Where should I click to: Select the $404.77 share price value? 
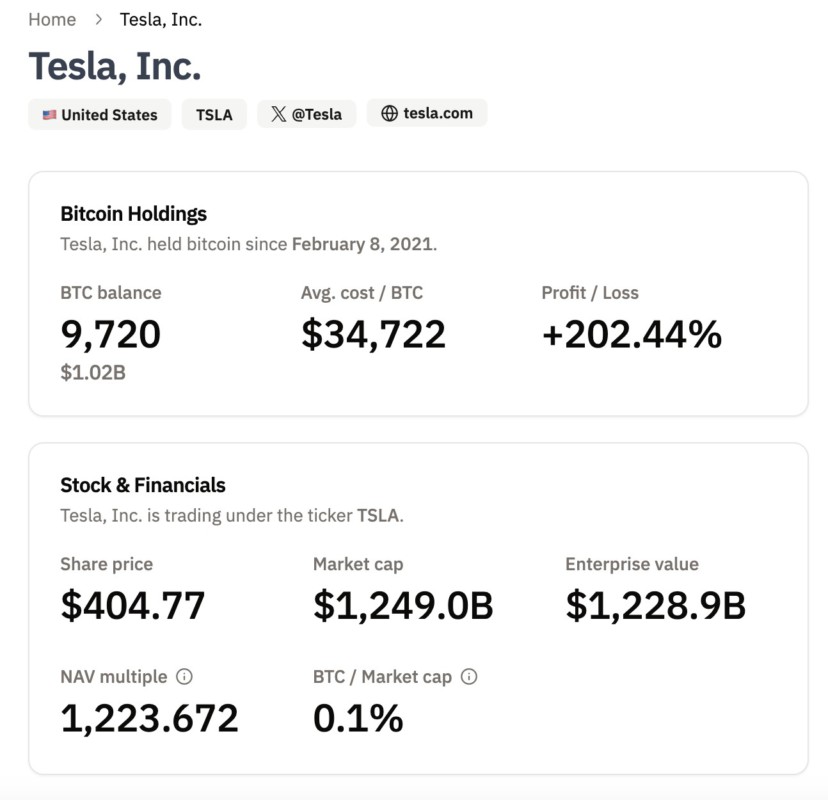click(133, 605)
